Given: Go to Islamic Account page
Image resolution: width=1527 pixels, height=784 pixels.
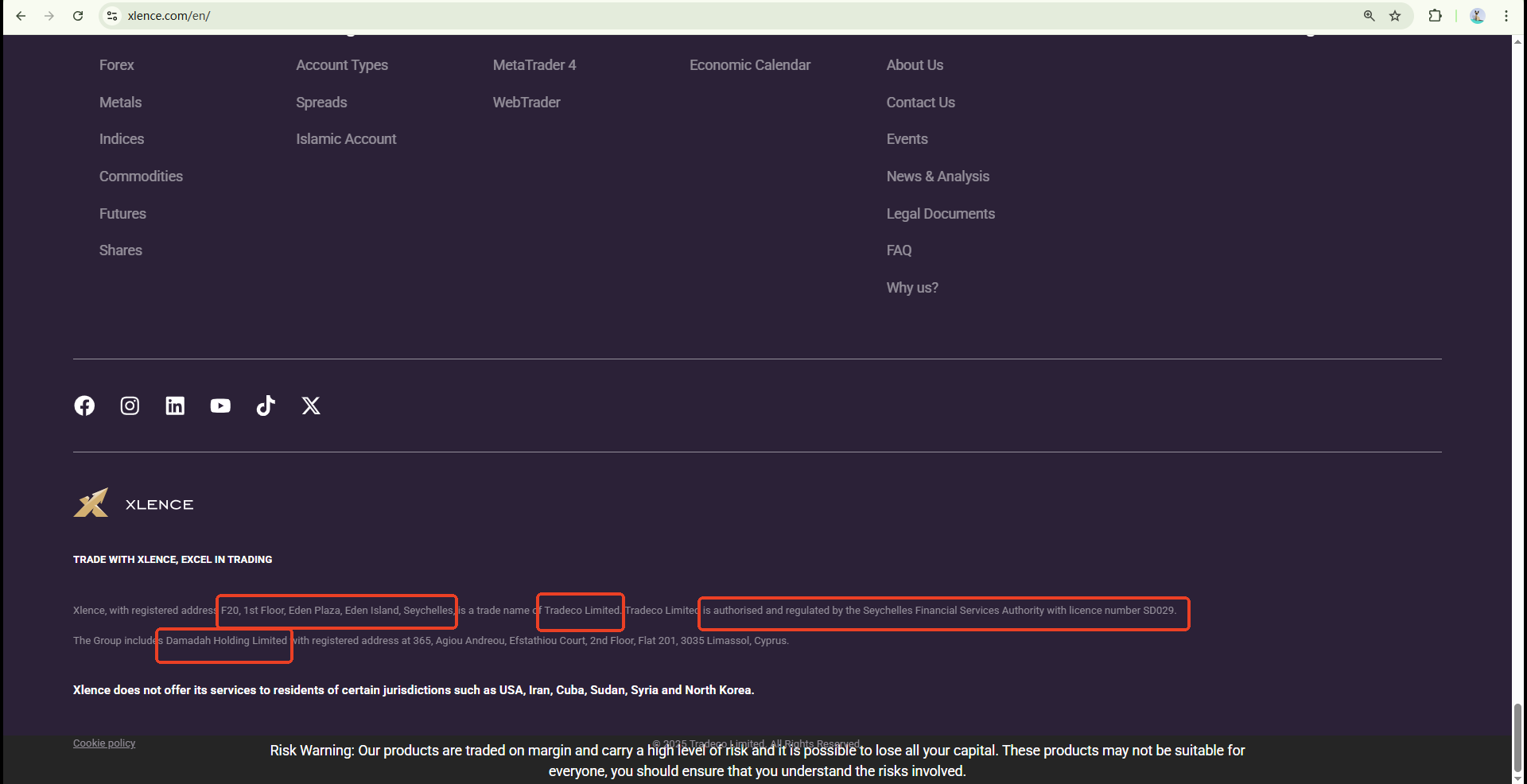Looking at the screenshot, I should coord(346,139).
